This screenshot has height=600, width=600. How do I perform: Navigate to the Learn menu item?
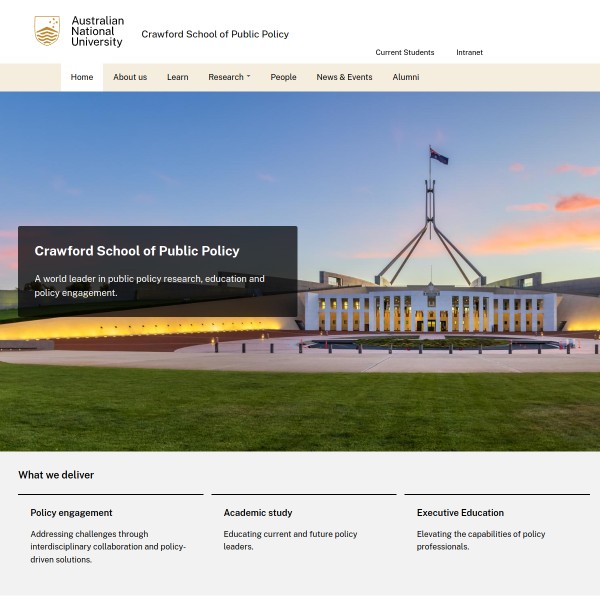pyautogui.click(x=177, y=77)
